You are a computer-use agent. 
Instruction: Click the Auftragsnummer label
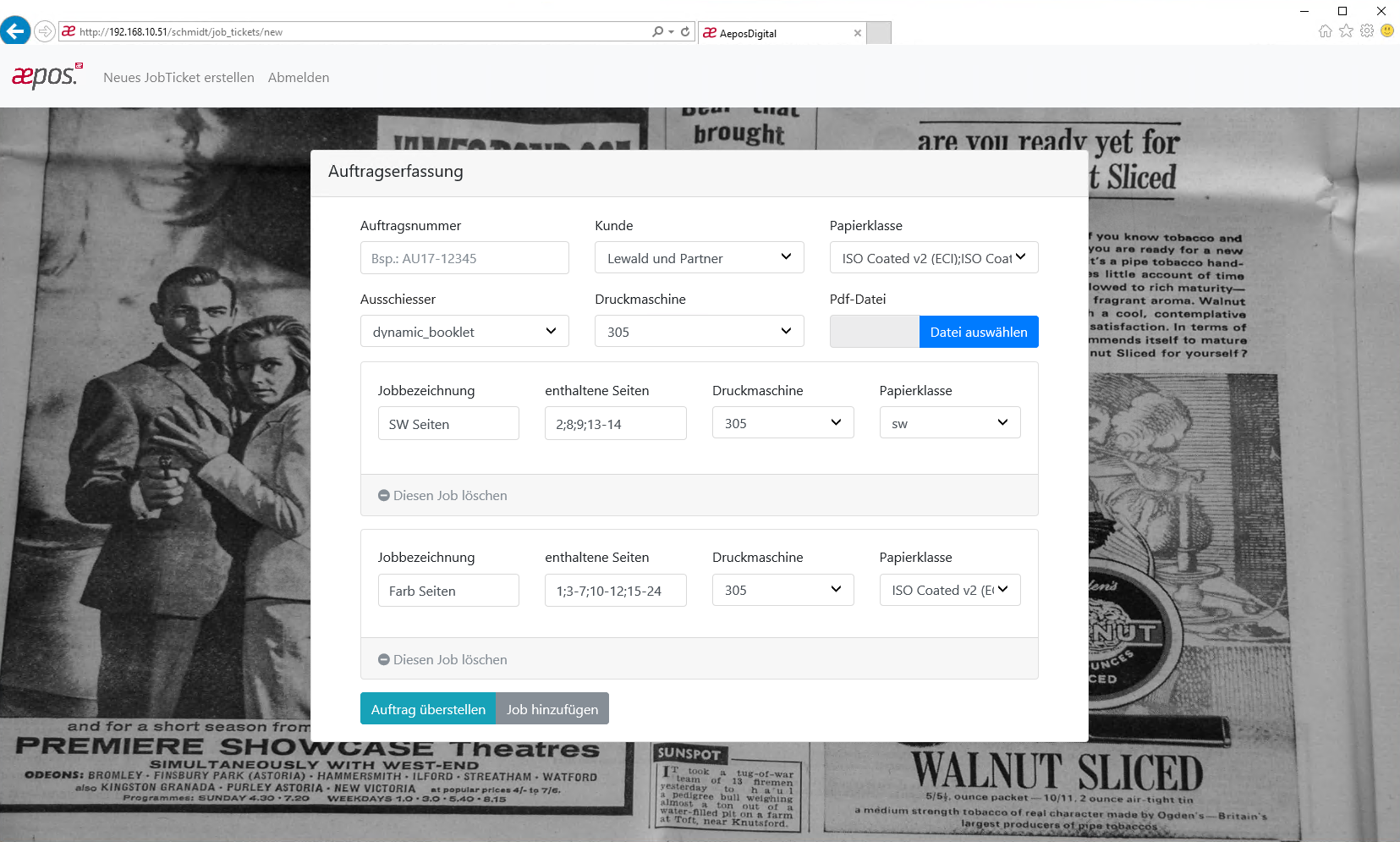(411, 225)
